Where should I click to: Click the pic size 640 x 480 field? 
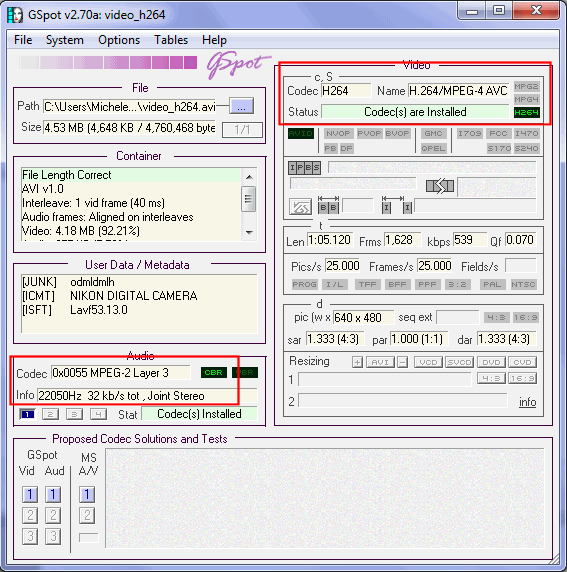click(363, 317)
